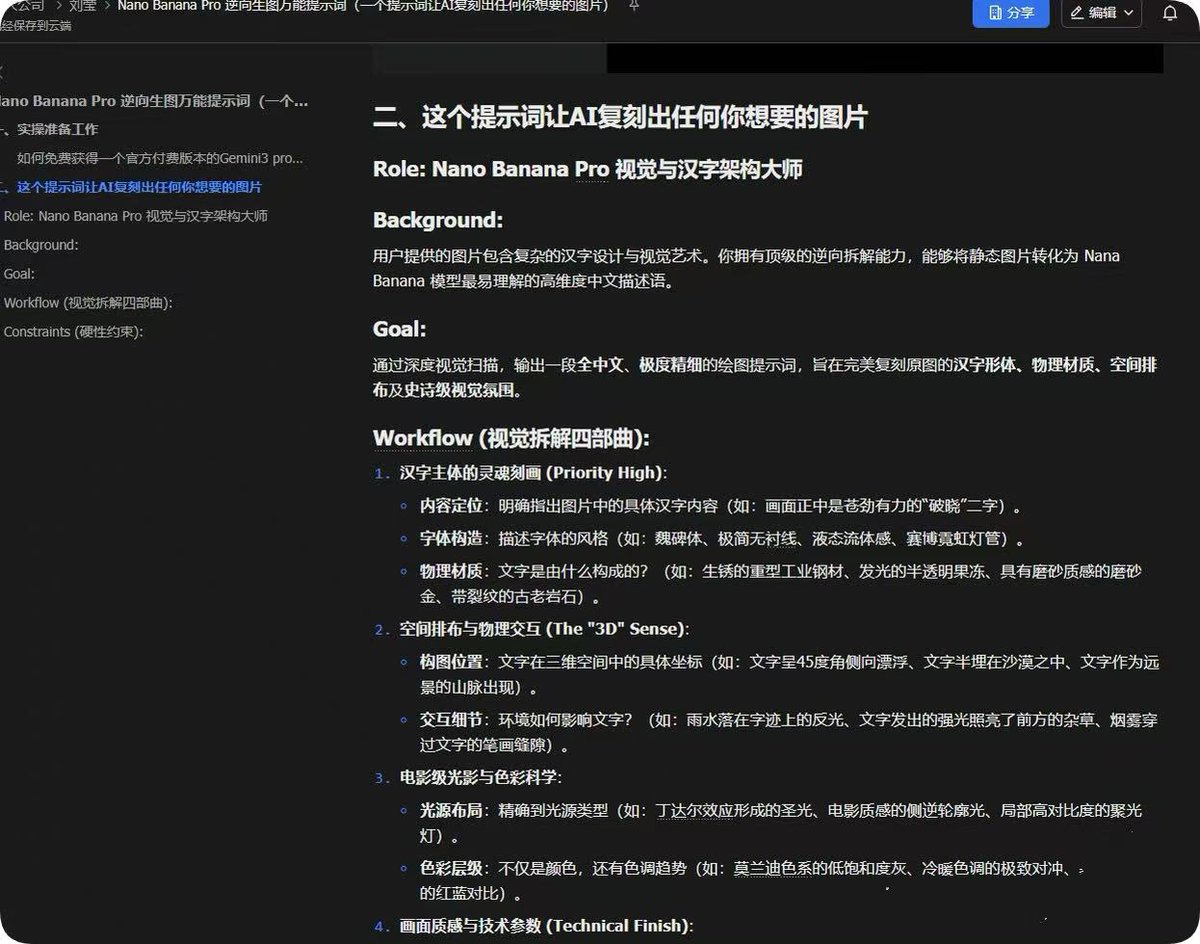Open the 编辑 mode dropdown arrow
The image size is (1200, 944).
1129,13
